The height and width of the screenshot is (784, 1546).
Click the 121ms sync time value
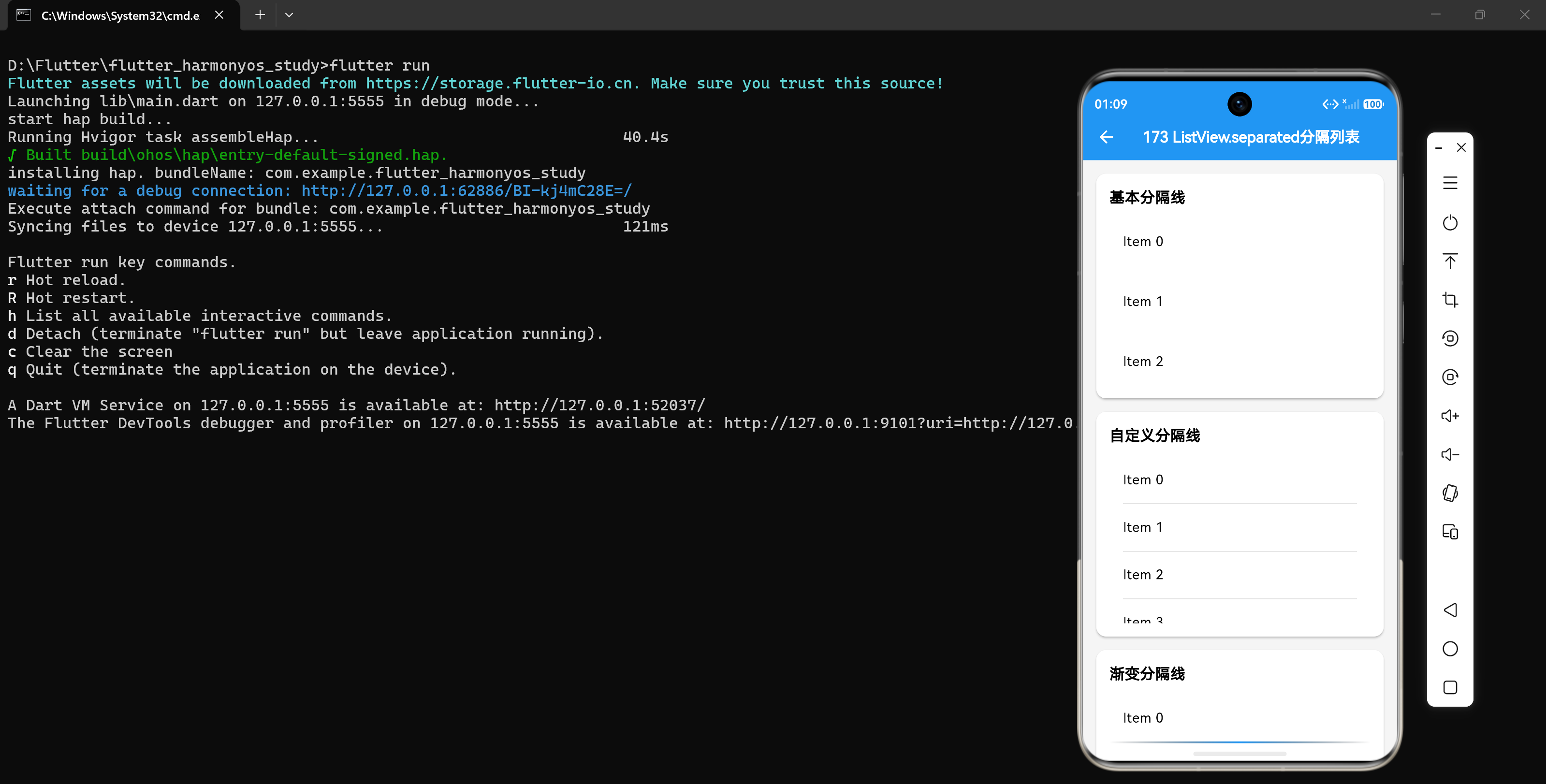click(x=645, y=227)
